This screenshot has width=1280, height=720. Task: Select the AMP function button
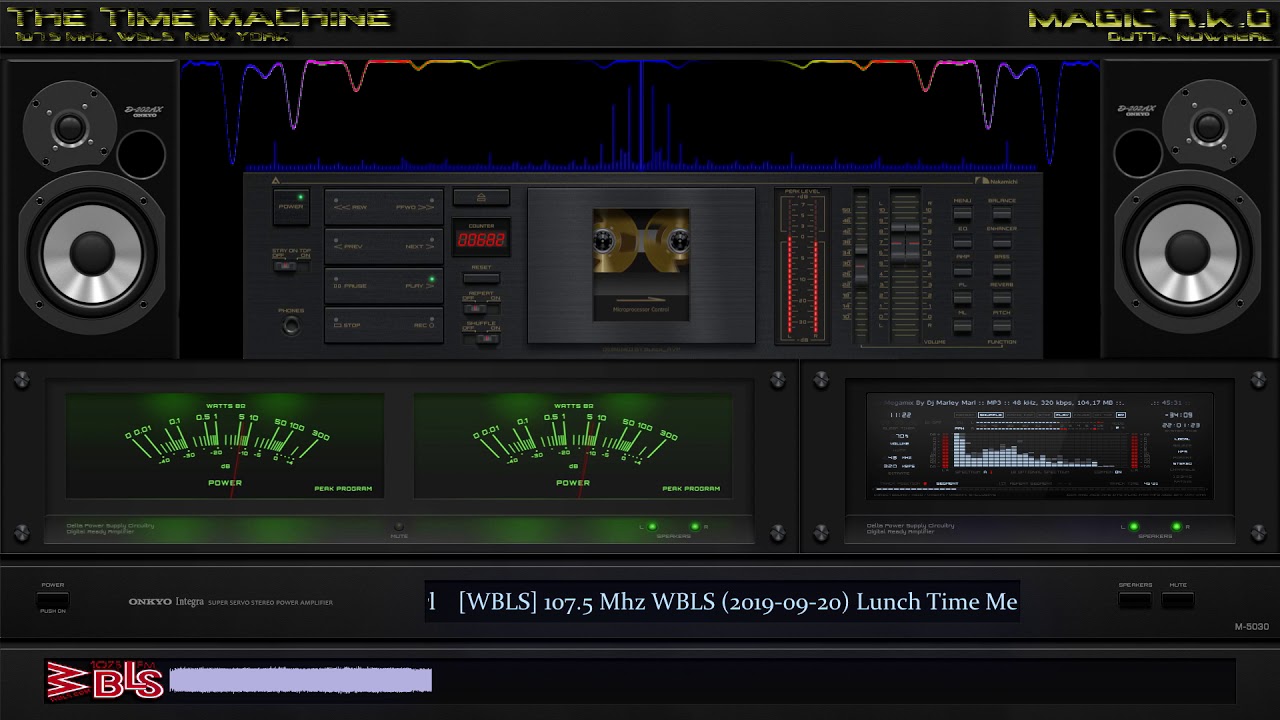[962, 270]
